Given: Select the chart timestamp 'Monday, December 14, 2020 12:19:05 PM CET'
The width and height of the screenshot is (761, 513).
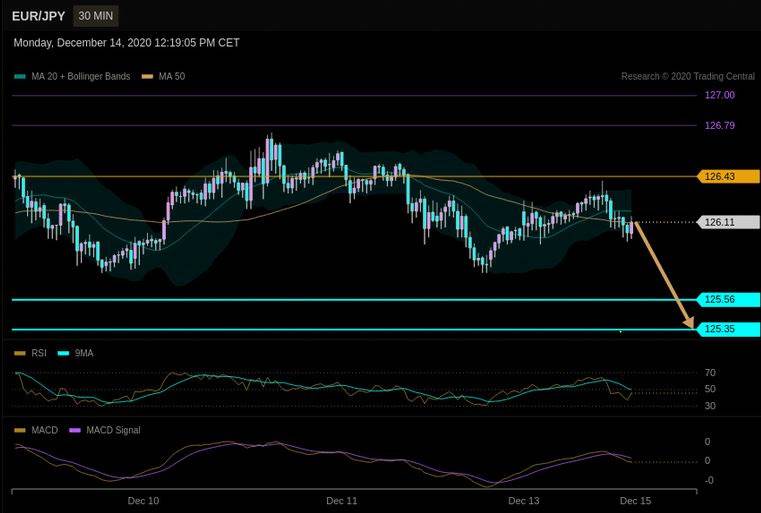Looking at the screenshot, I should [126, 43].
